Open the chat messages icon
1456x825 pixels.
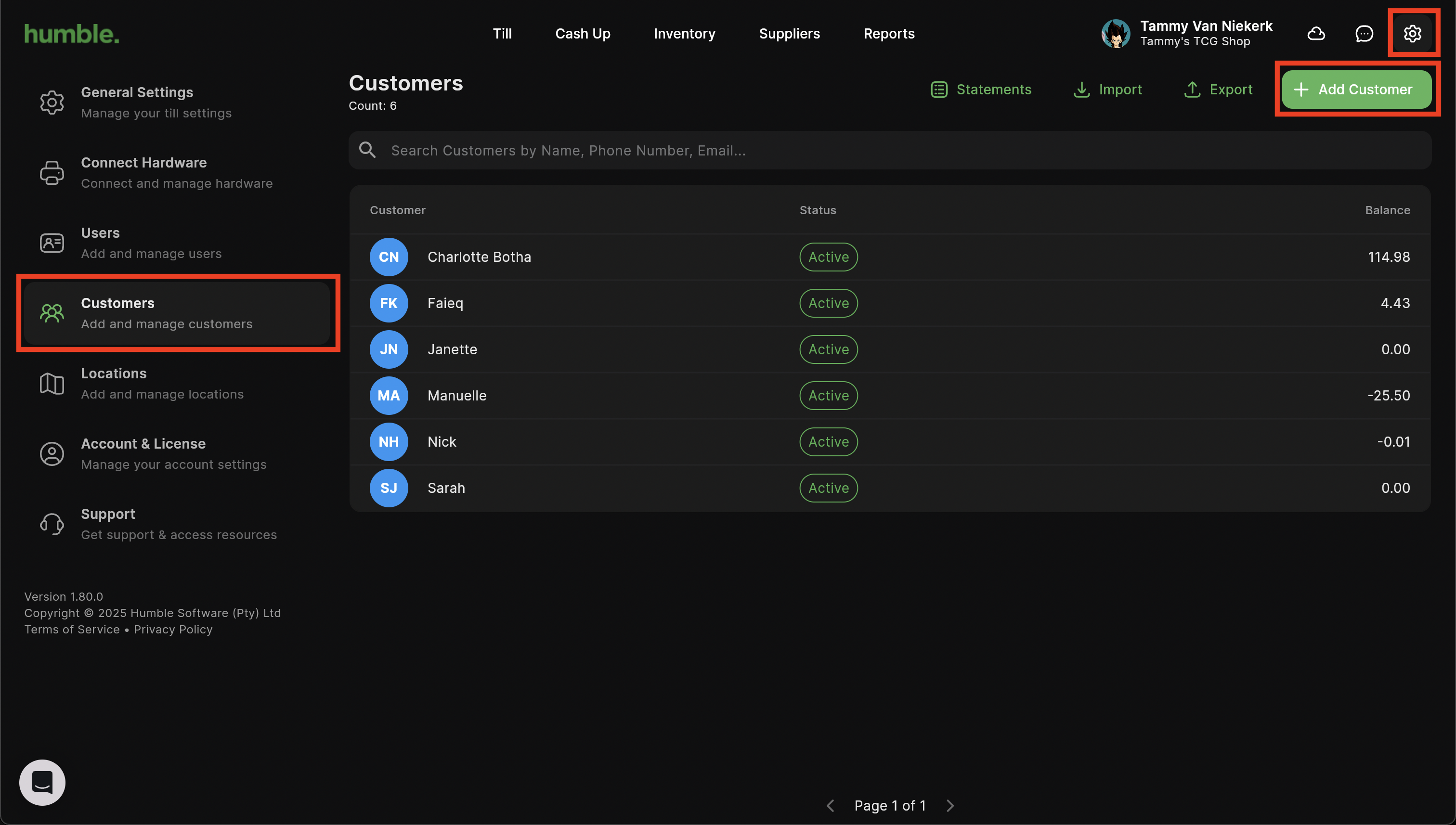click(1364, 33)
